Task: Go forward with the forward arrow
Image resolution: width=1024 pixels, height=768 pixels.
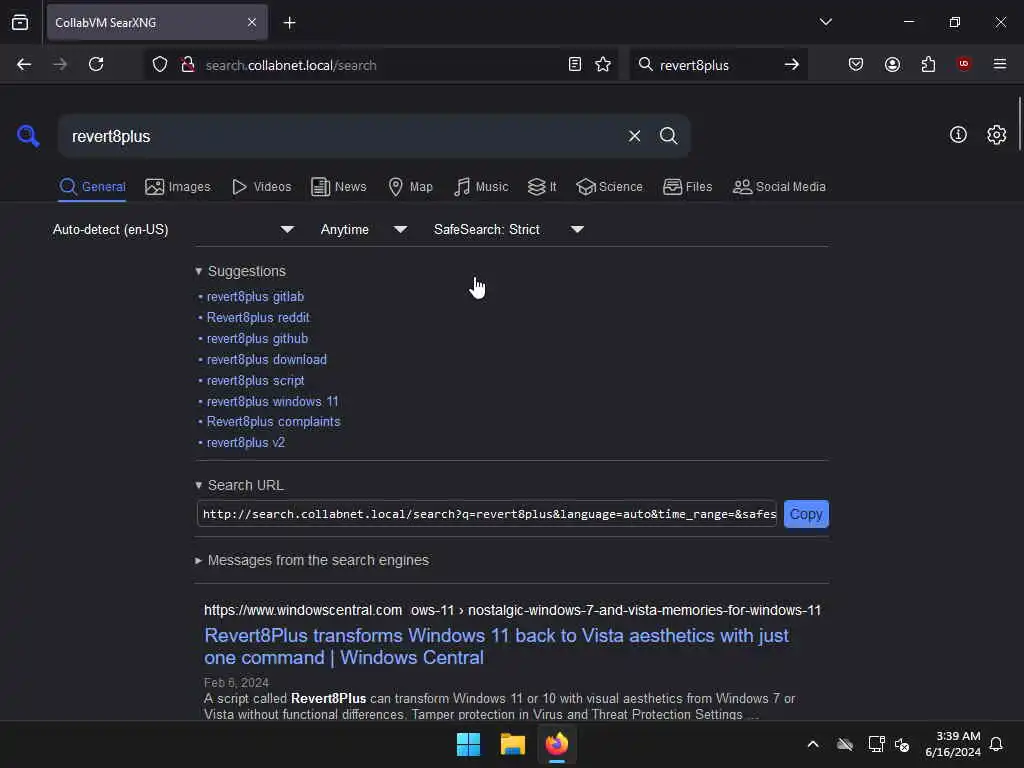Action: coord(60,64)
